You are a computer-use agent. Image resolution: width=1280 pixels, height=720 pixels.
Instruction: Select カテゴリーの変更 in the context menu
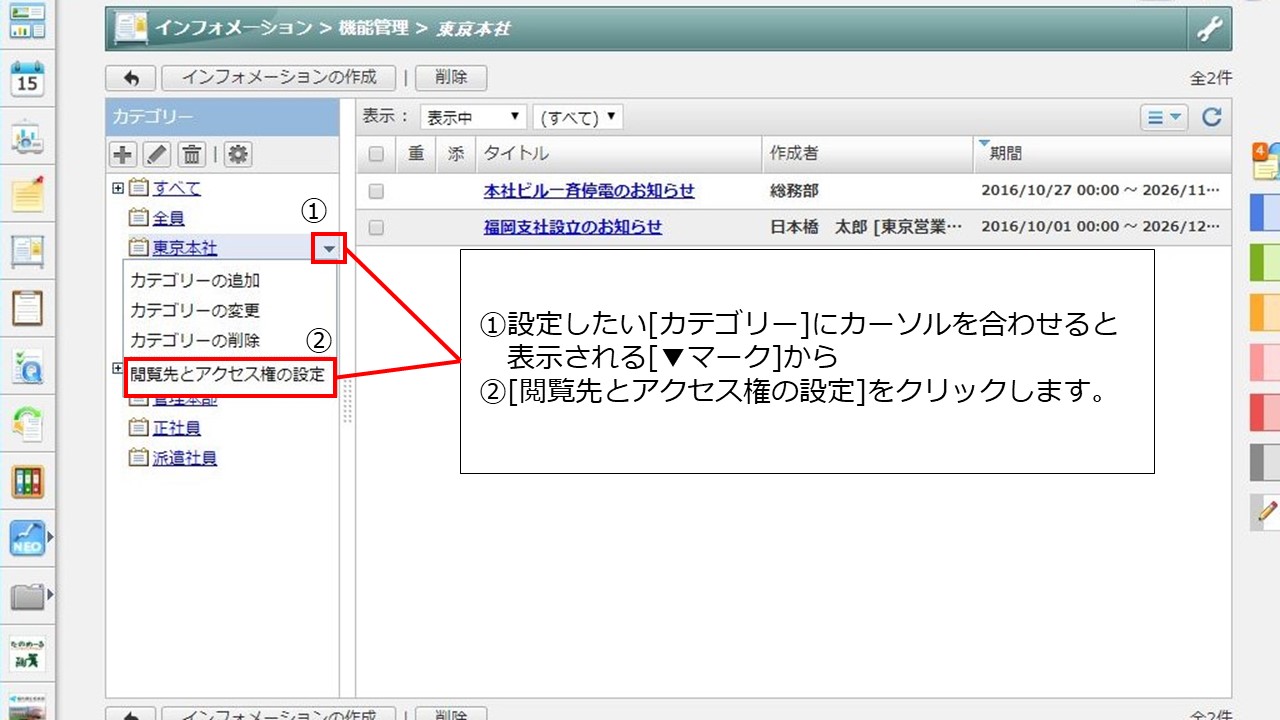point(195,310)
